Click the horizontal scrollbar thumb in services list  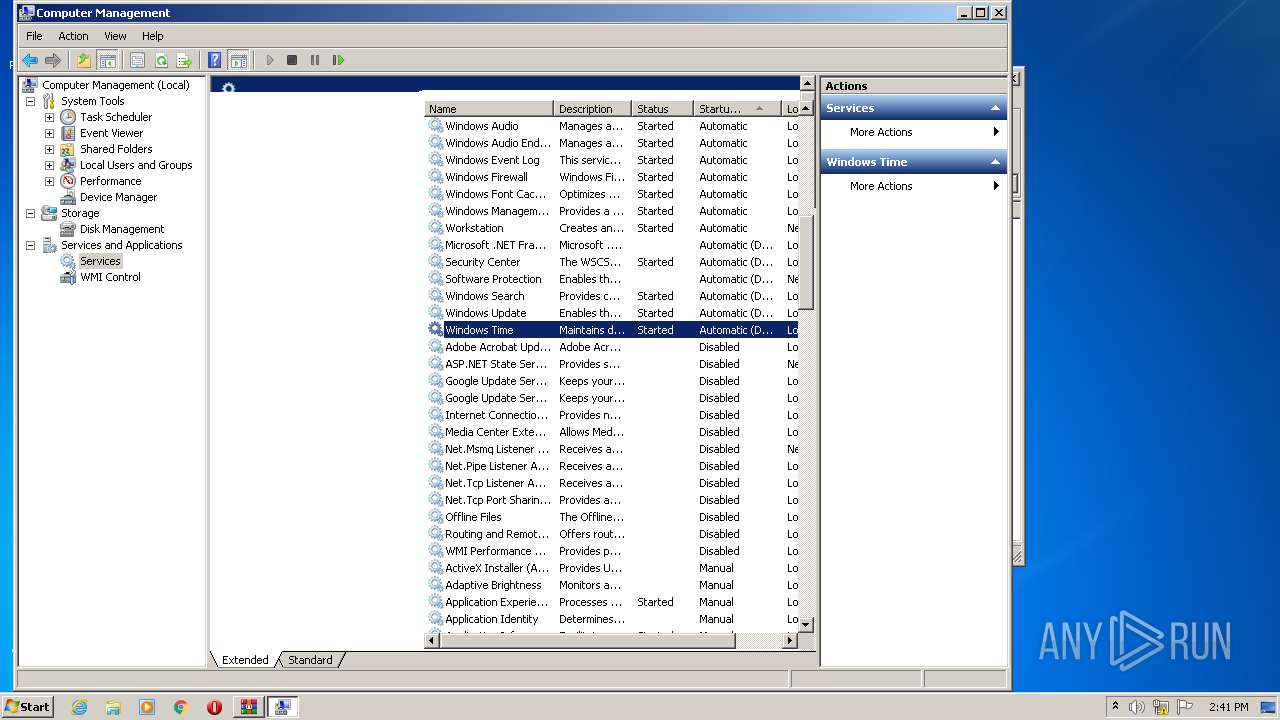588,641
